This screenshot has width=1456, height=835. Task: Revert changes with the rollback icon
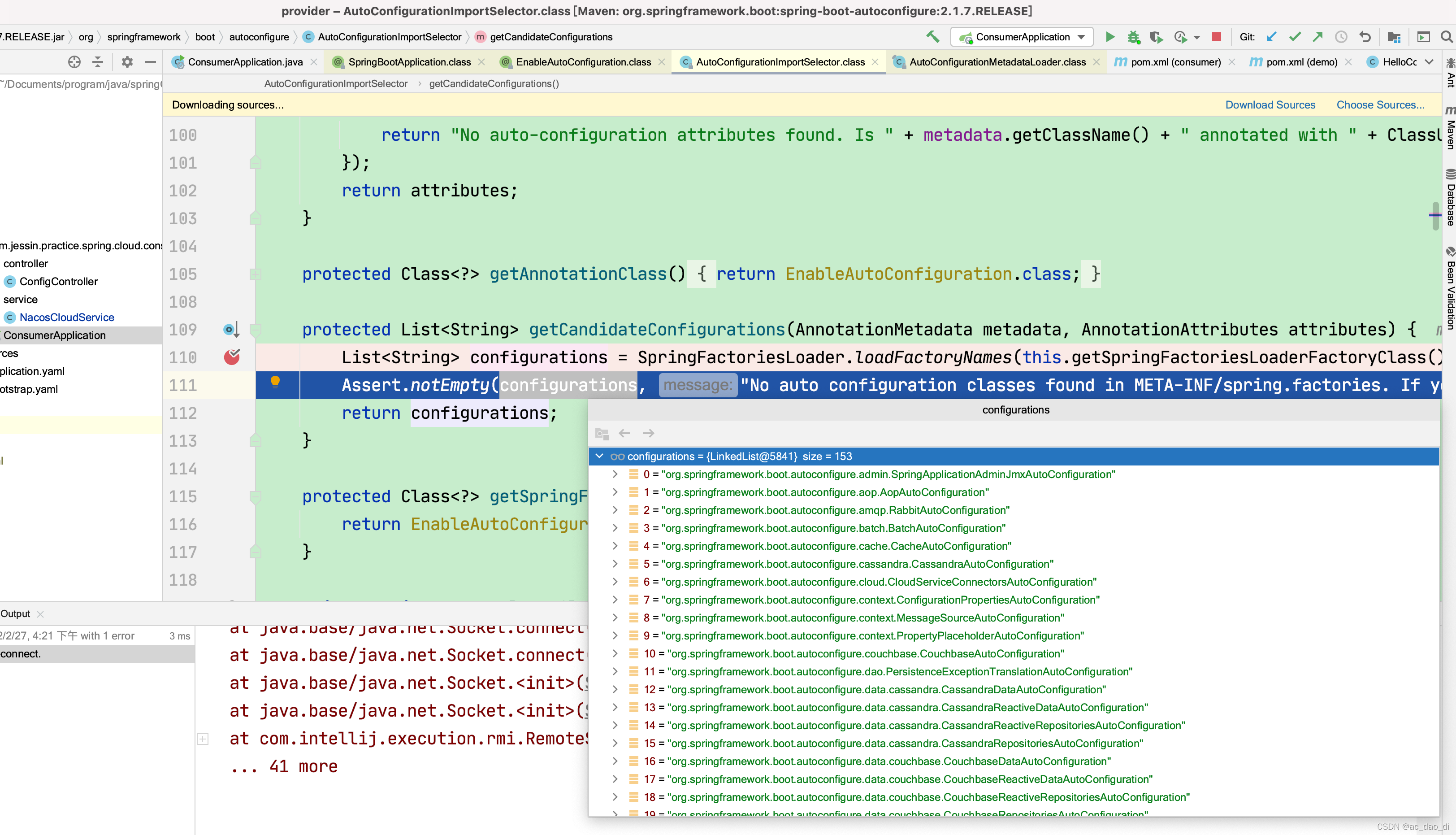click(1365, 37)
